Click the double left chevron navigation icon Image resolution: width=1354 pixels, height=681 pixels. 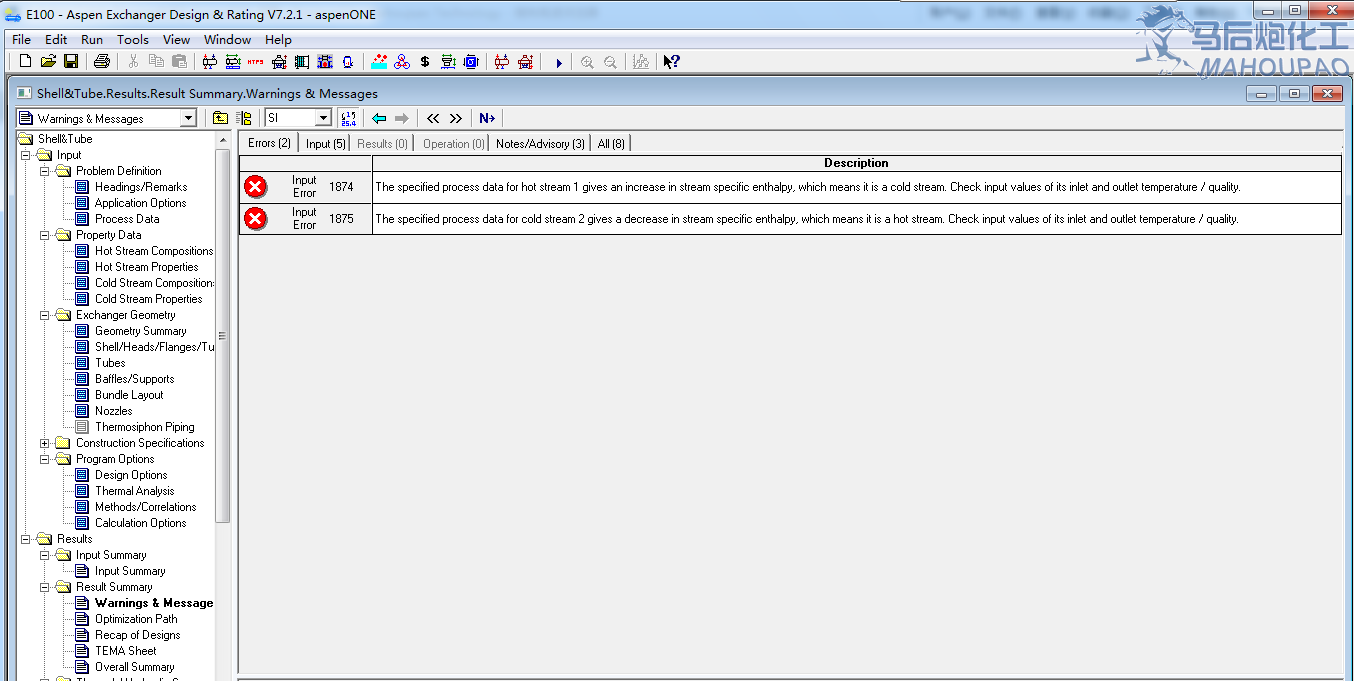433,118
